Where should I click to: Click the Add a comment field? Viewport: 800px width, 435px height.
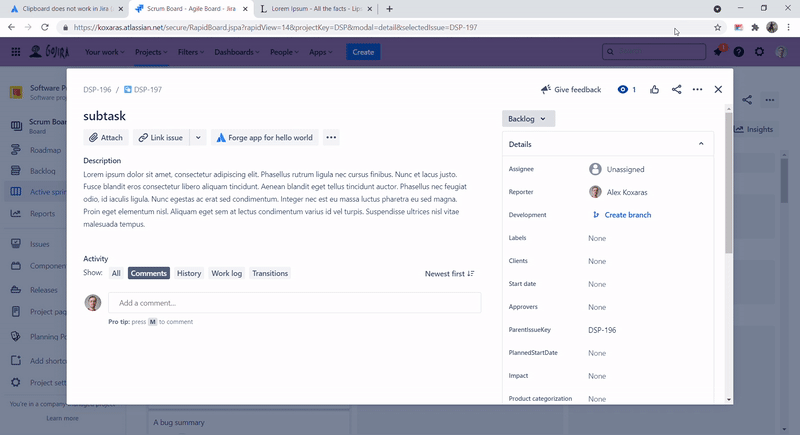(x=294, y=303)
